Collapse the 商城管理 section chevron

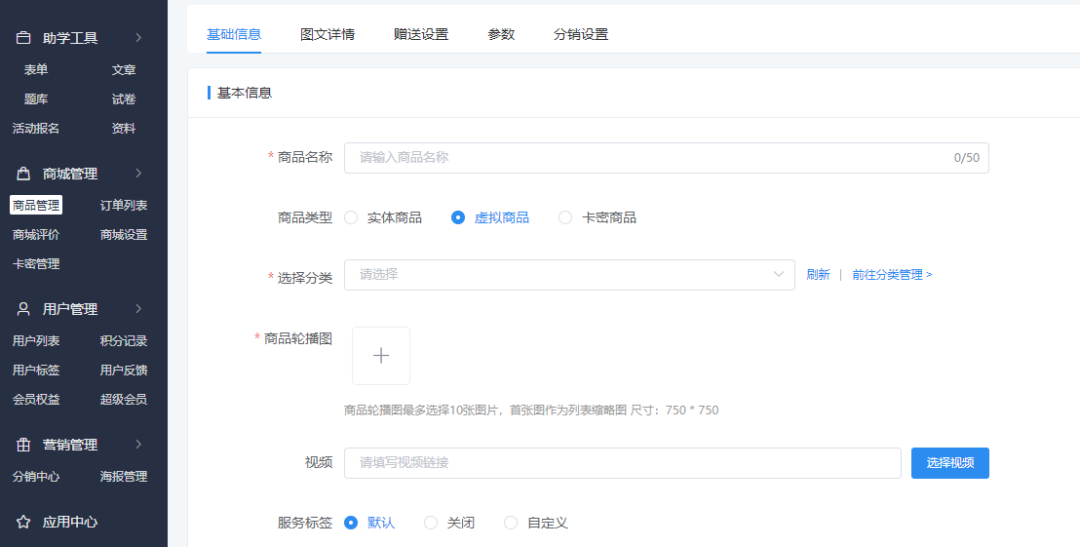tap(138, 173)
